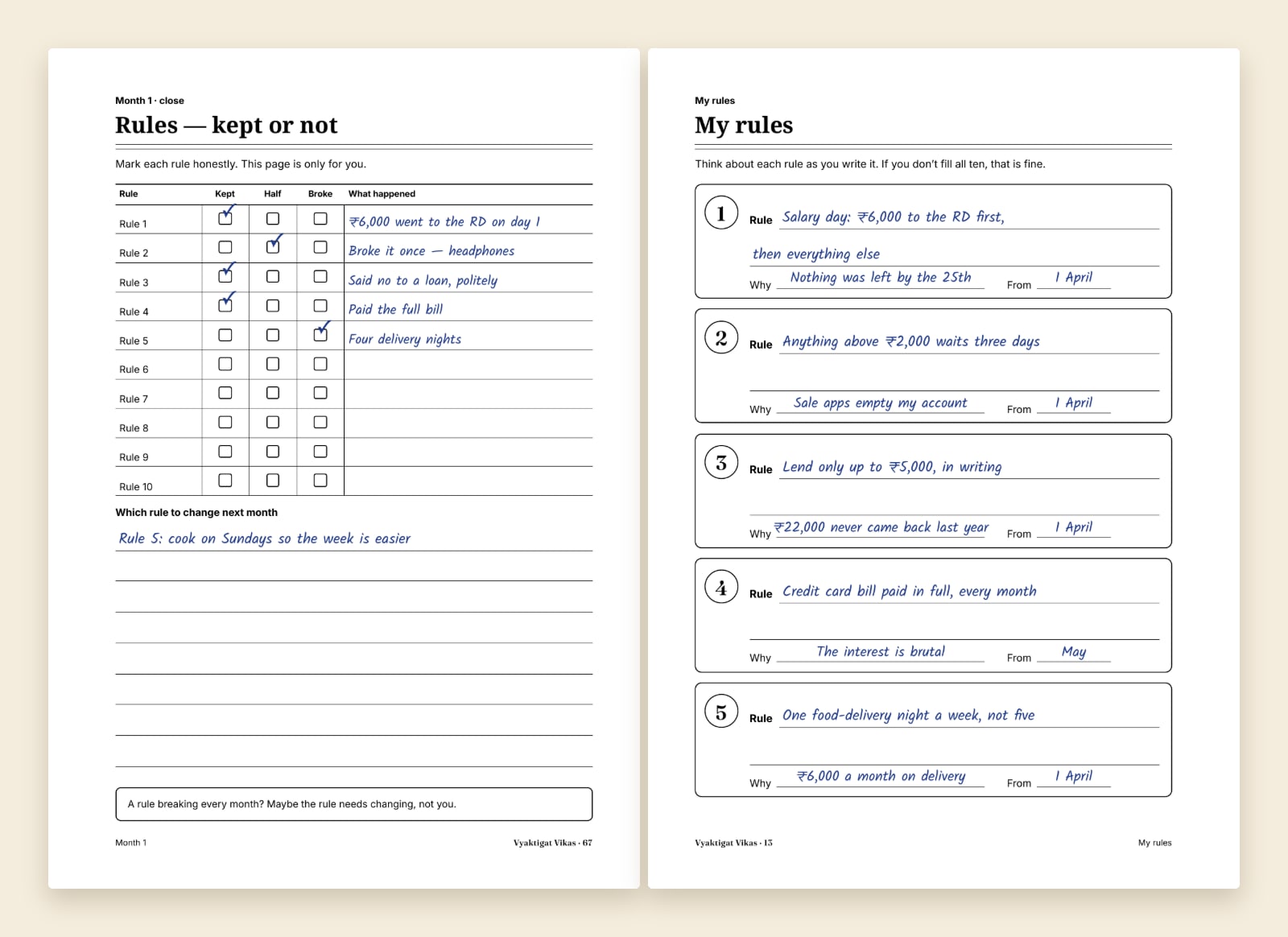Click the 'The interest is brutal' reason
1288x937 pixels.
tap(881, 651)
